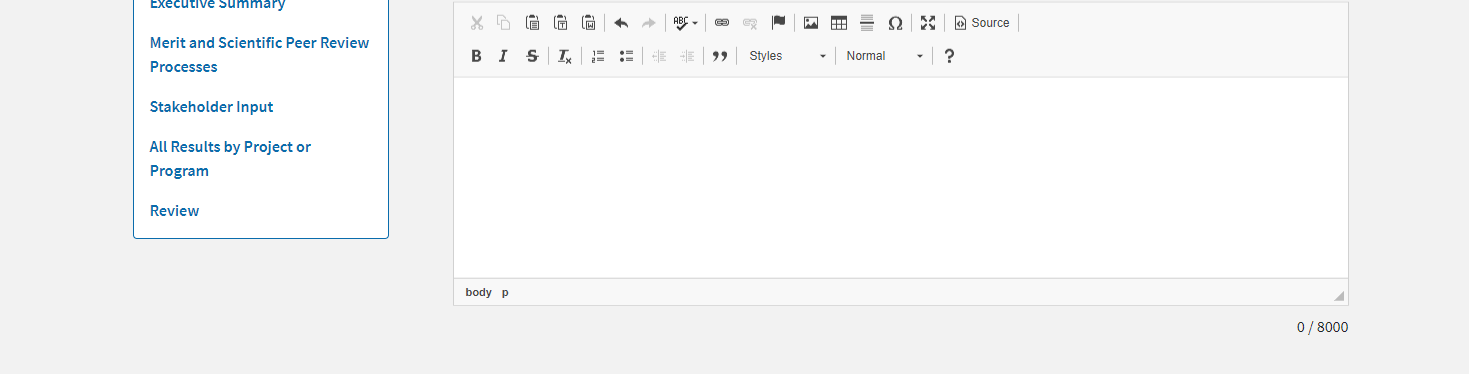Apply block quote formatting
Screen dimensions: 1469x374
tap(719, 56)
